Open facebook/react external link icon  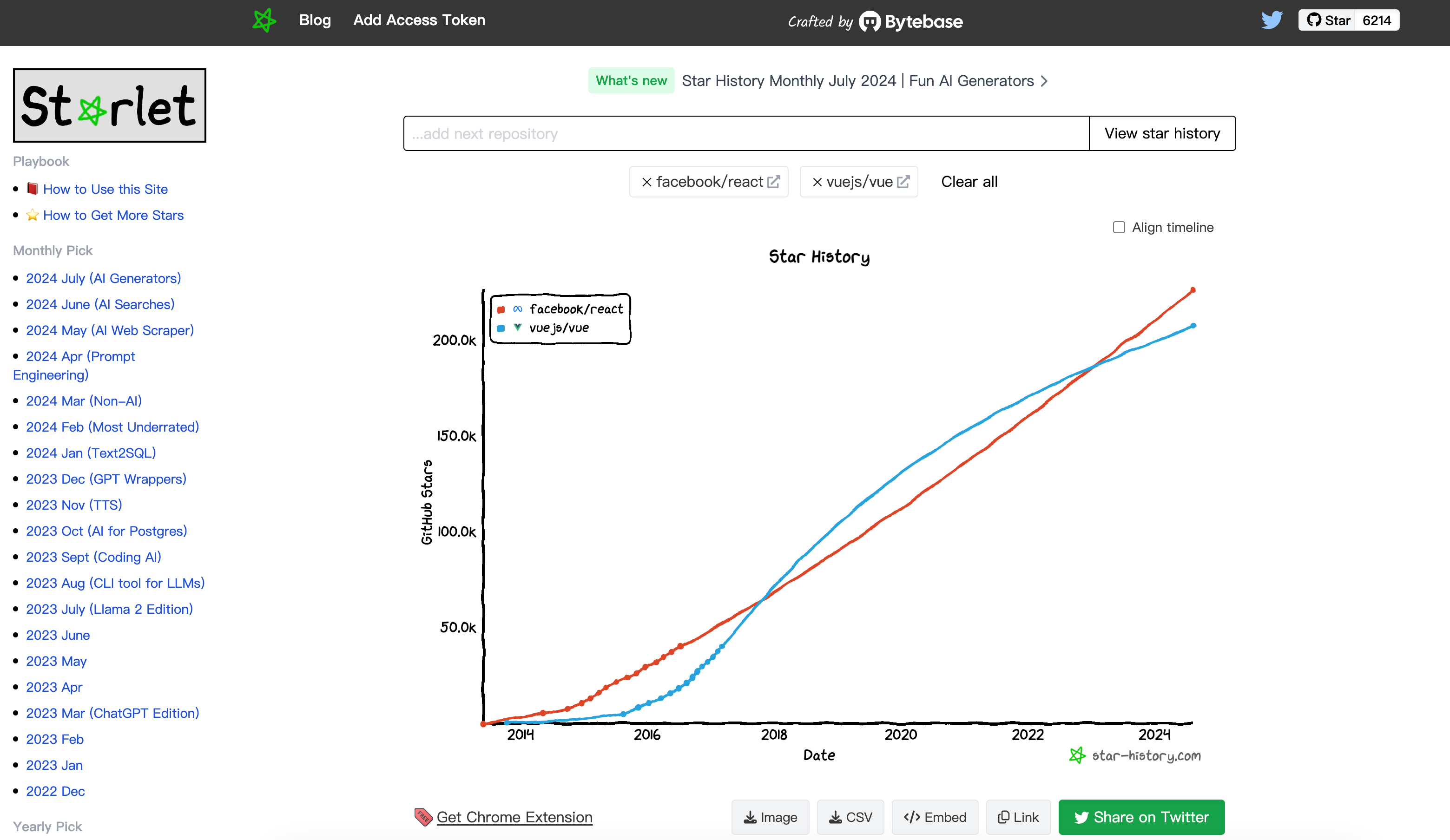click(x=774, y=182)
